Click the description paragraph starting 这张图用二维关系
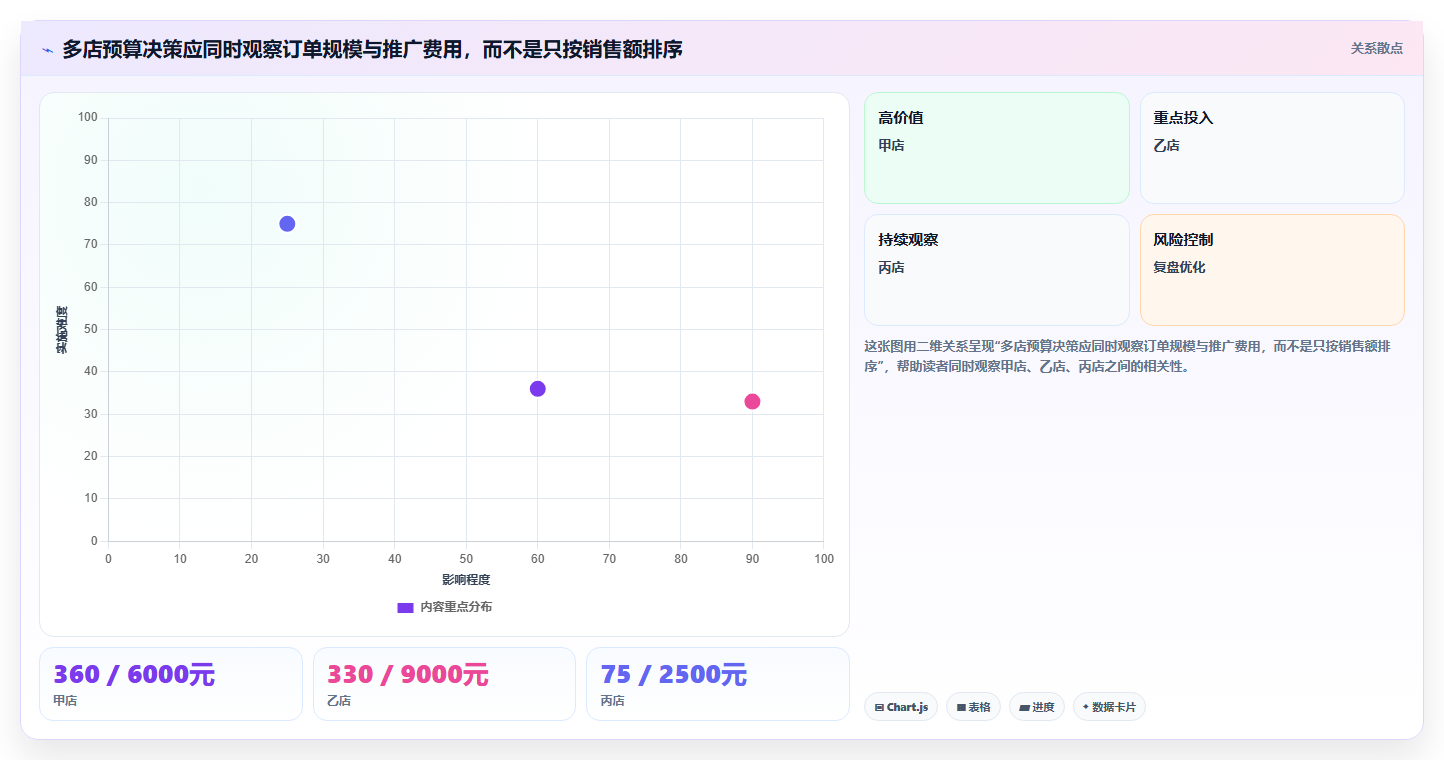 click(x=1127, y=356)
